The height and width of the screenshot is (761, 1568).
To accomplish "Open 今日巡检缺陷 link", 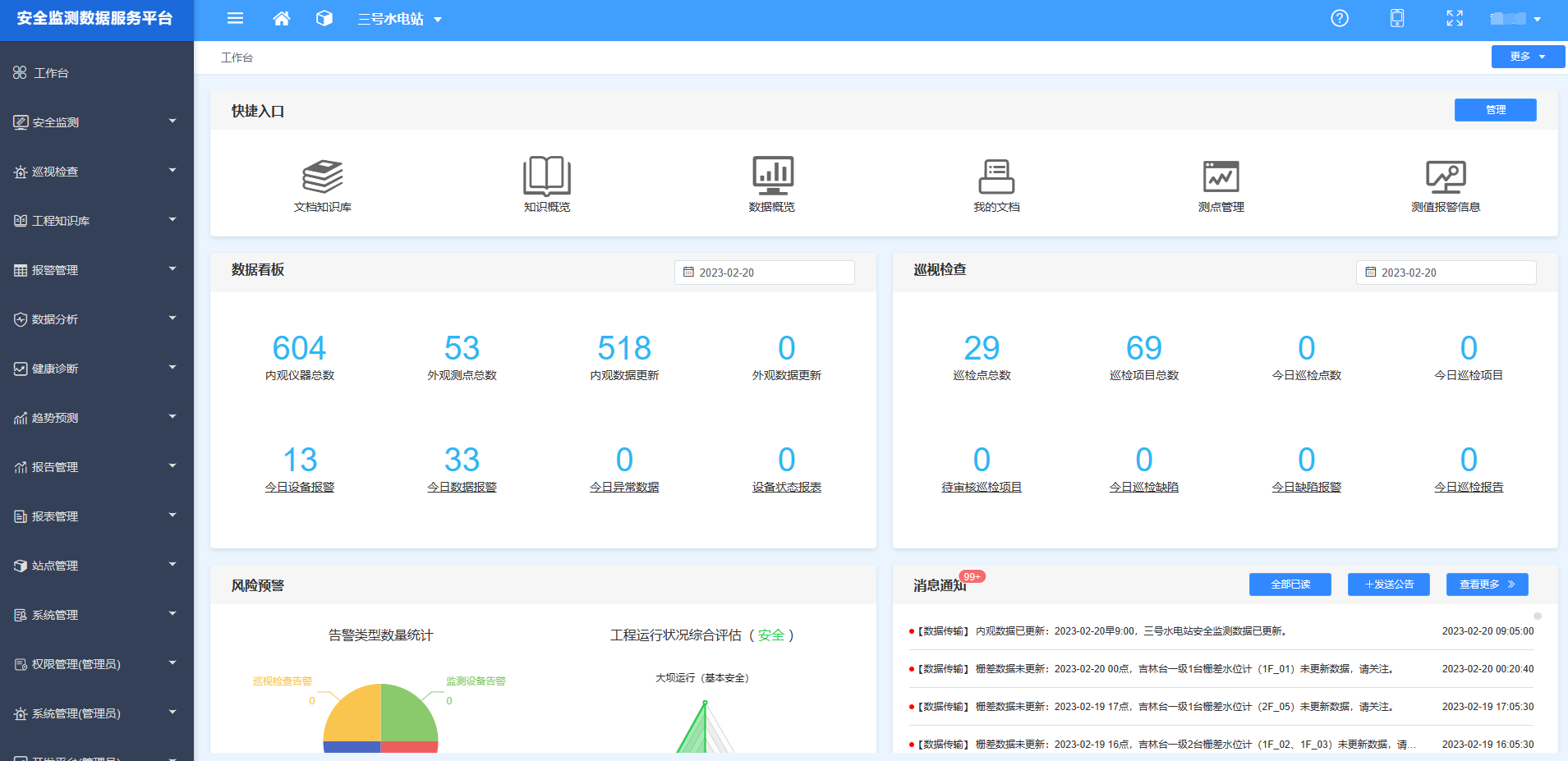I will pyautogui.click(x=1144, y=487).
